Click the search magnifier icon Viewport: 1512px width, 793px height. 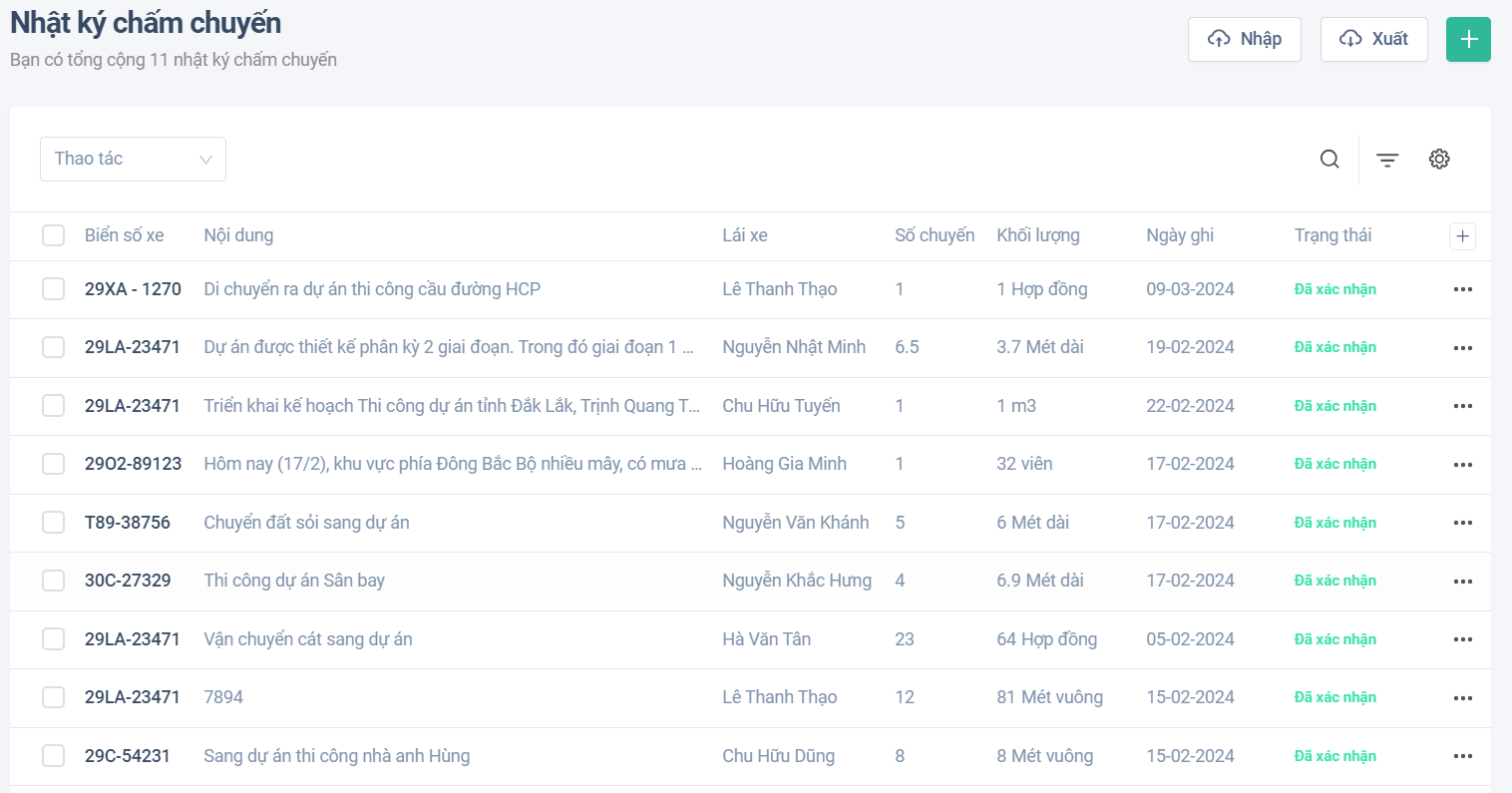pos(1329,160)
